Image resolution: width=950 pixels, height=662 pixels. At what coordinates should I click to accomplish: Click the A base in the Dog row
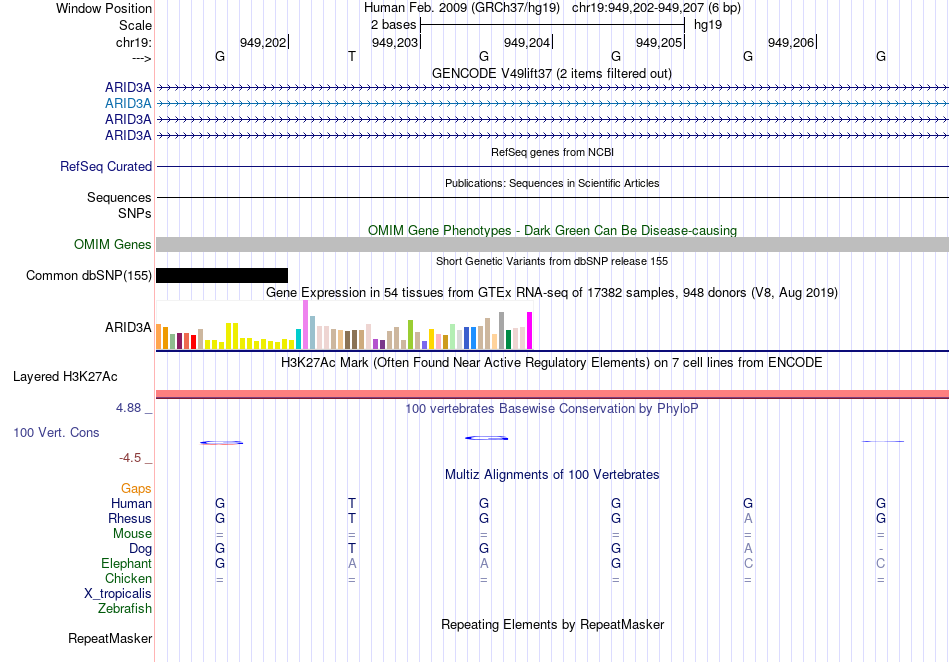pos(748,549)
